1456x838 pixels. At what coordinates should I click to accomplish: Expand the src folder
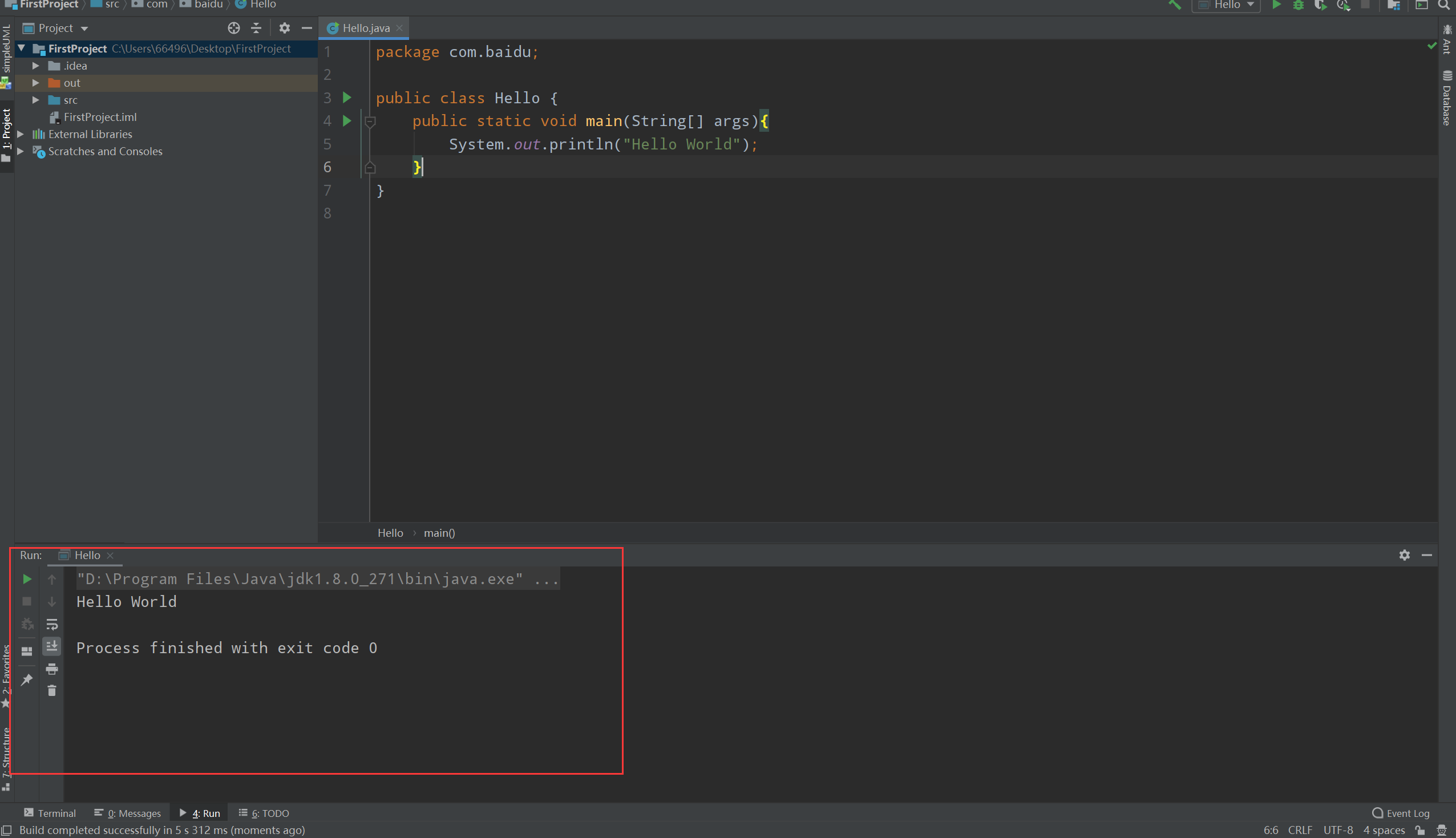pos(36,100)
